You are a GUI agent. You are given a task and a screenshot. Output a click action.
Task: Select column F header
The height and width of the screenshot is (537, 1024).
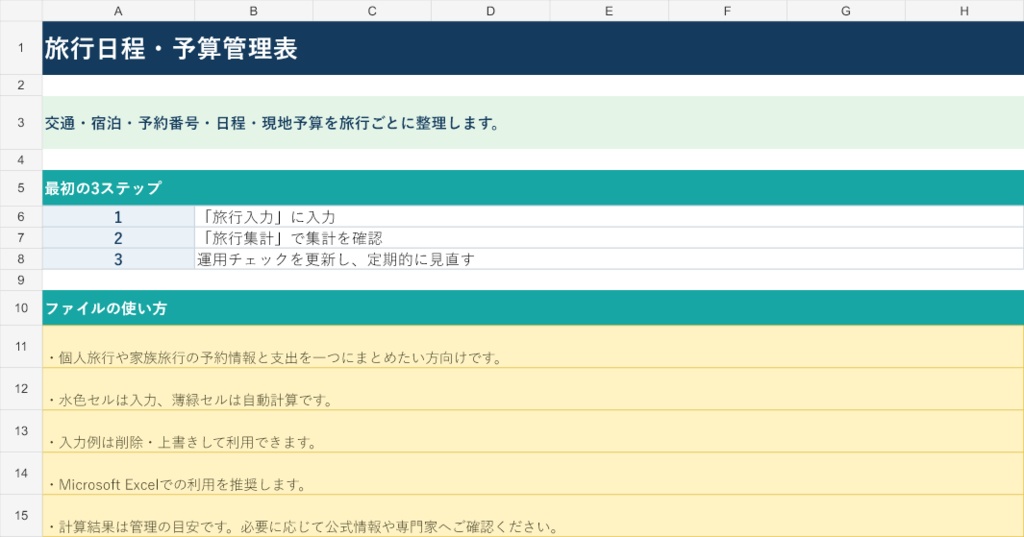pyautogui.click(x=727, y=10)
